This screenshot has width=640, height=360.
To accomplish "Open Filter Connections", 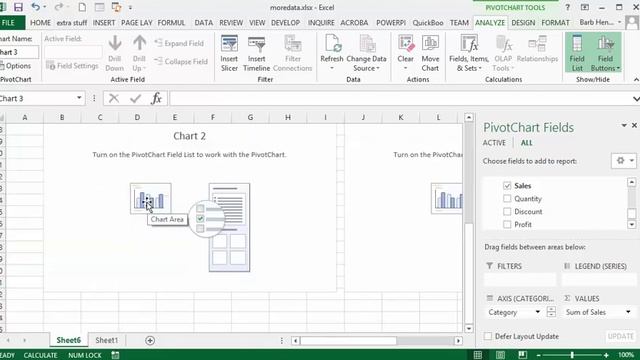I will click(292, 53).
